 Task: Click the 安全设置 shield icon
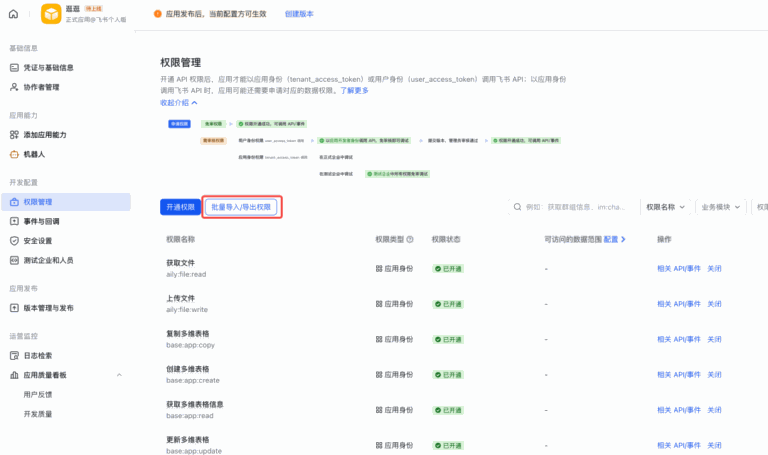(x=14, y=241)
